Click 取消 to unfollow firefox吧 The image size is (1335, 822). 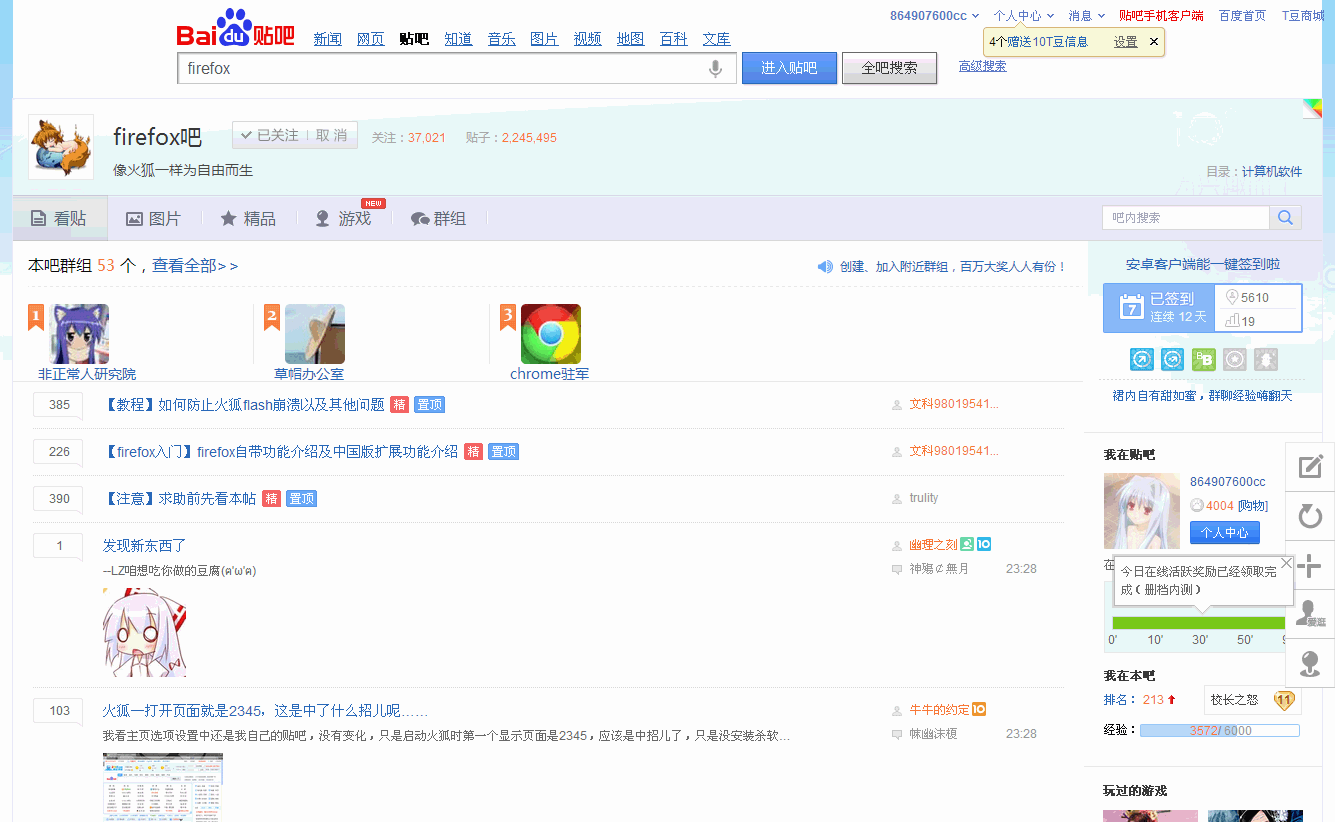pyautogui.click(x=332, y=135)
